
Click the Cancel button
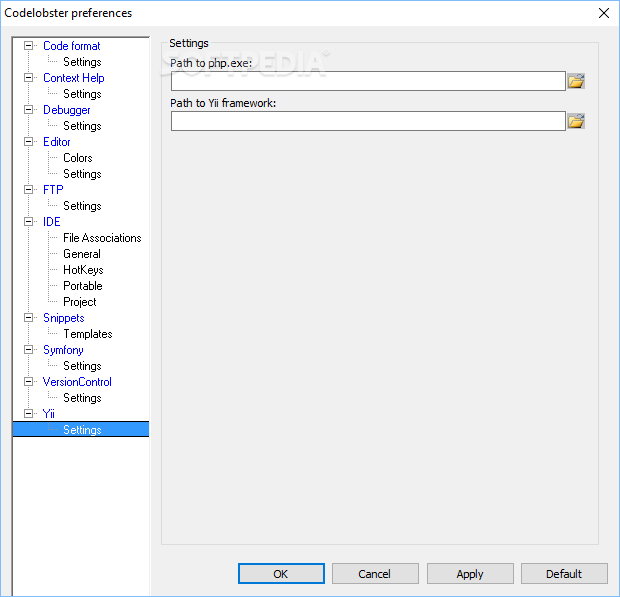coord(375,574)
